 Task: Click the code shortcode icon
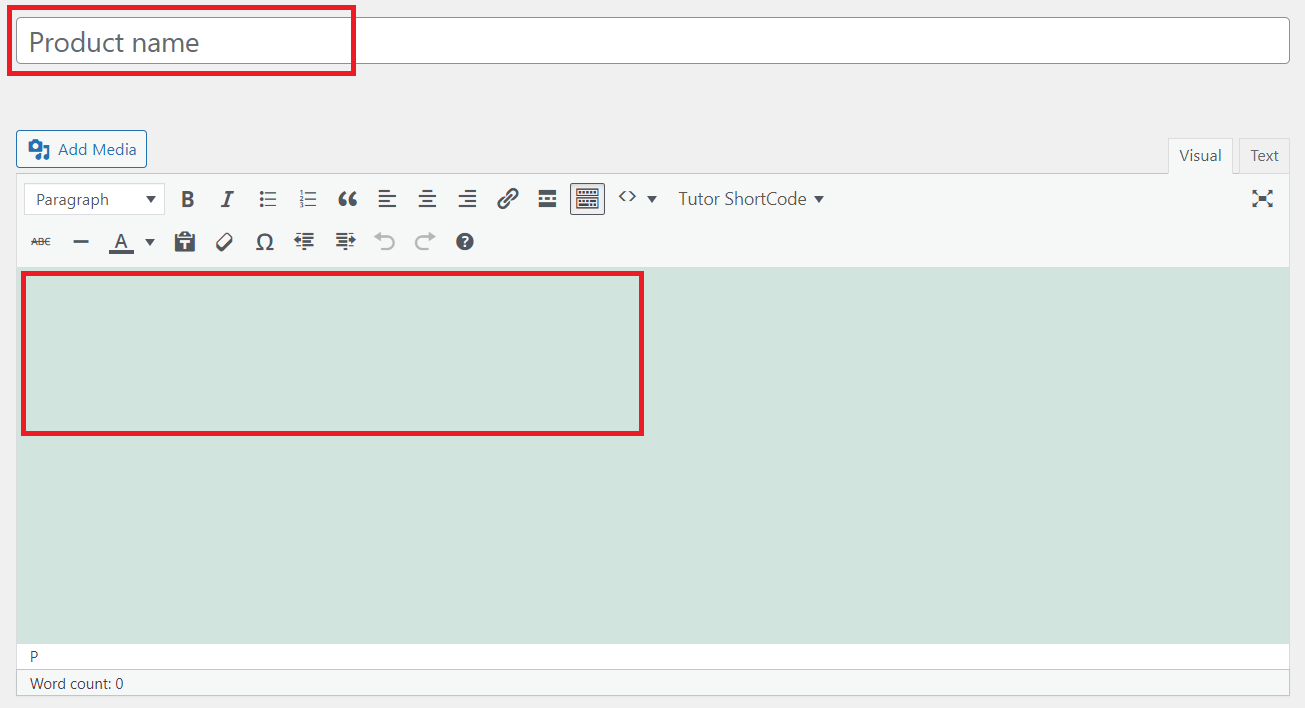627,198
